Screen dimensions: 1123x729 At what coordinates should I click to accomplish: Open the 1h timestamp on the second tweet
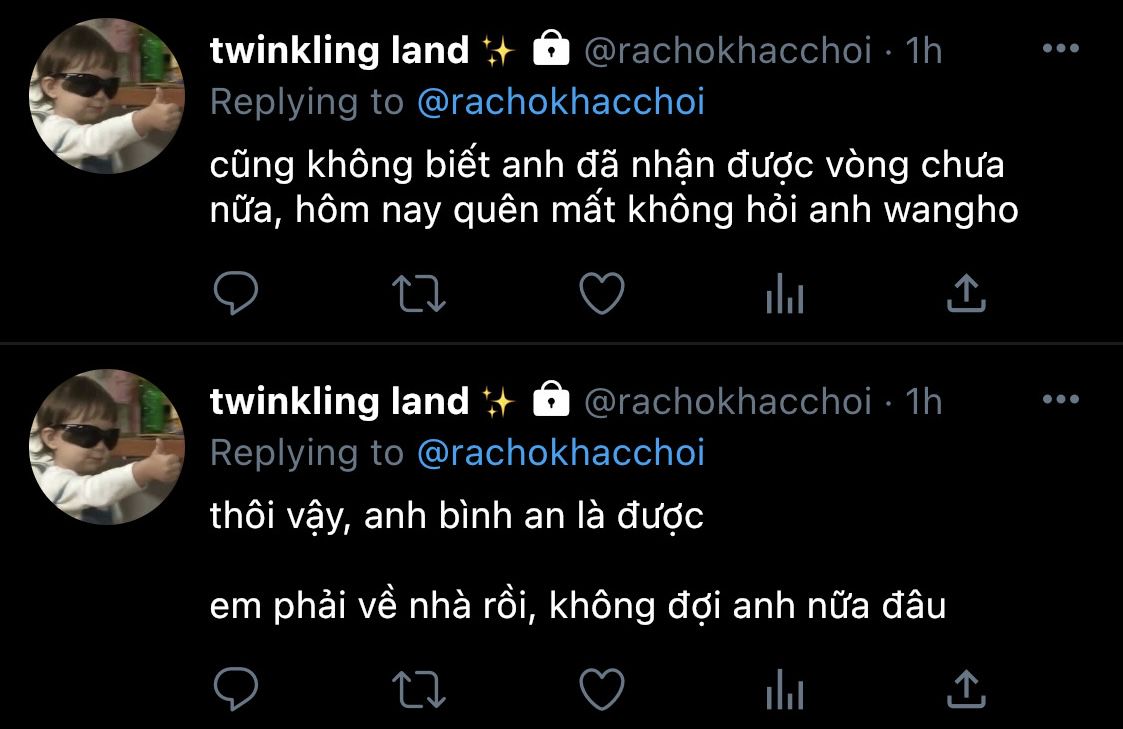coord(924,402)
